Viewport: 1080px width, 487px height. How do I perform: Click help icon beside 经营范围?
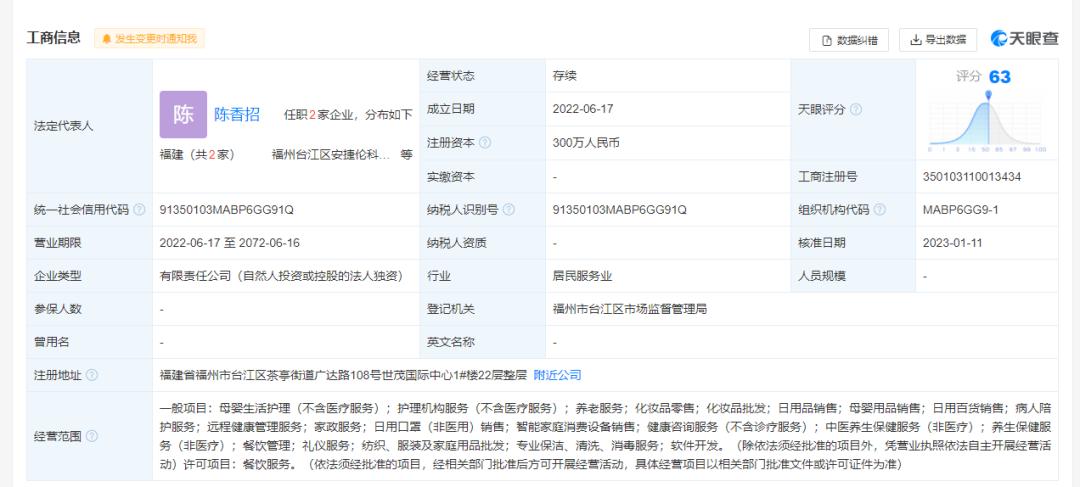coord(92,436)
